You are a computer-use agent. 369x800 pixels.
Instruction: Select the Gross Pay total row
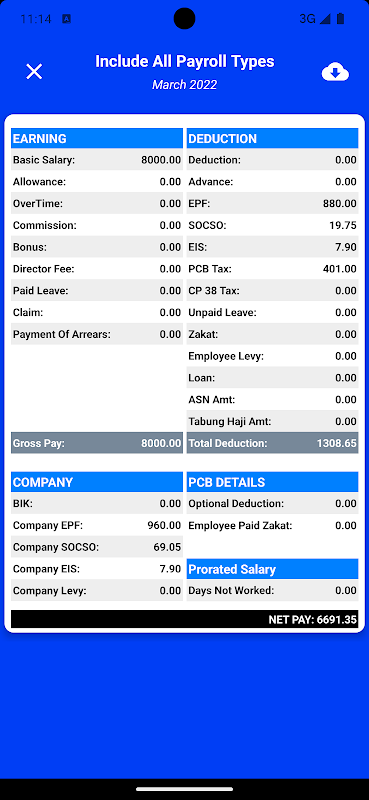coord(97,443)
